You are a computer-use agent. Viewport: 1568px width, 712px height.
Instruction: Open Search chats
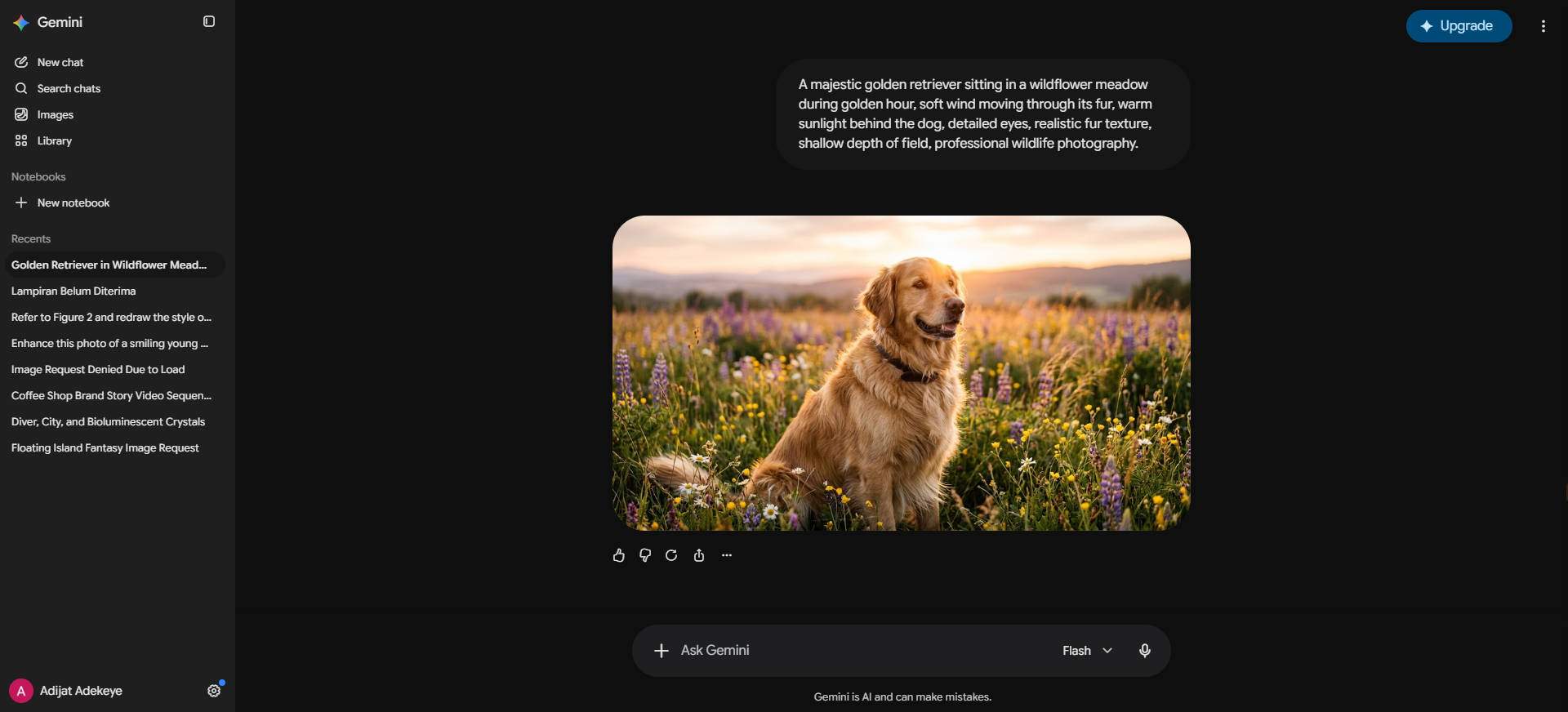[114, 88]
